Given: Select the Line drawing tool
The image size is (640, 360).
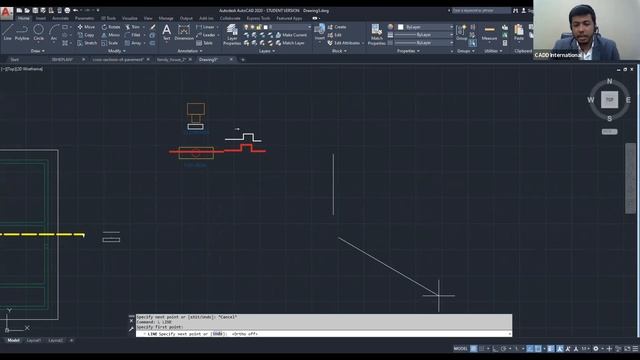Looking at the screenshot, I should 8,32.
